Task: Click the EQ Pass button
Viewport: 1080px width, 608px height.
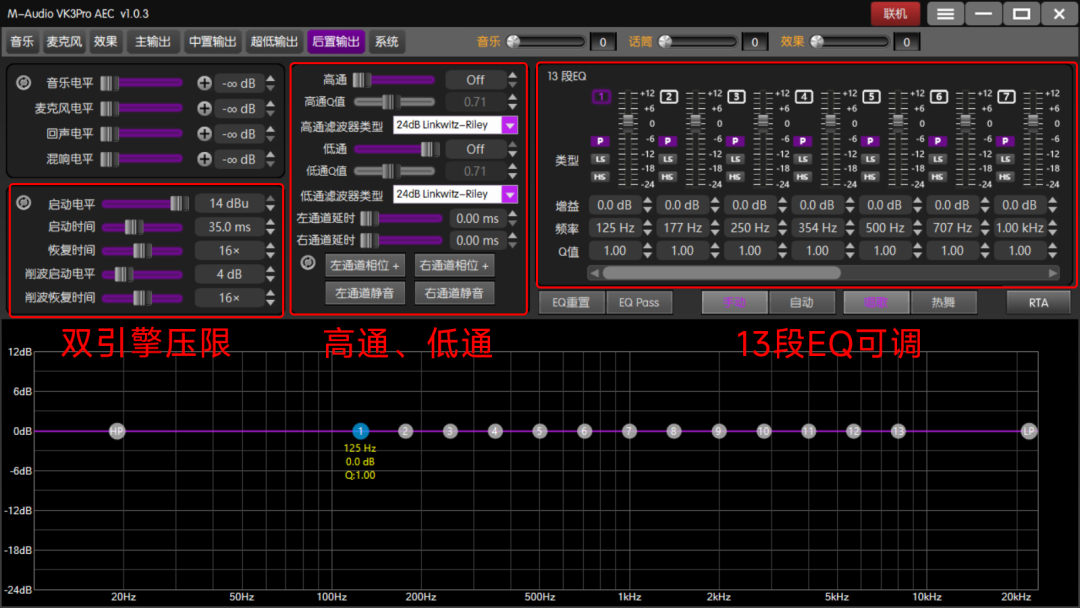Action: [639, 302]
